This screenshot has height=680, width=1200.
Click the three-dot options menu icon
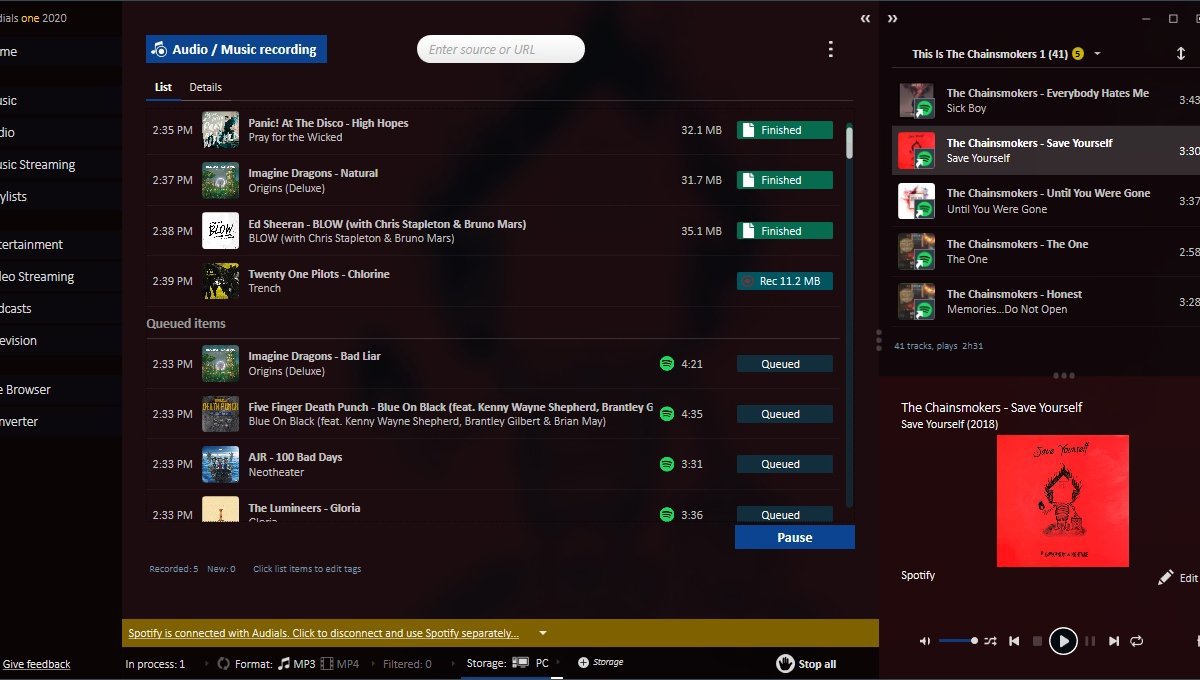[830, 49]
